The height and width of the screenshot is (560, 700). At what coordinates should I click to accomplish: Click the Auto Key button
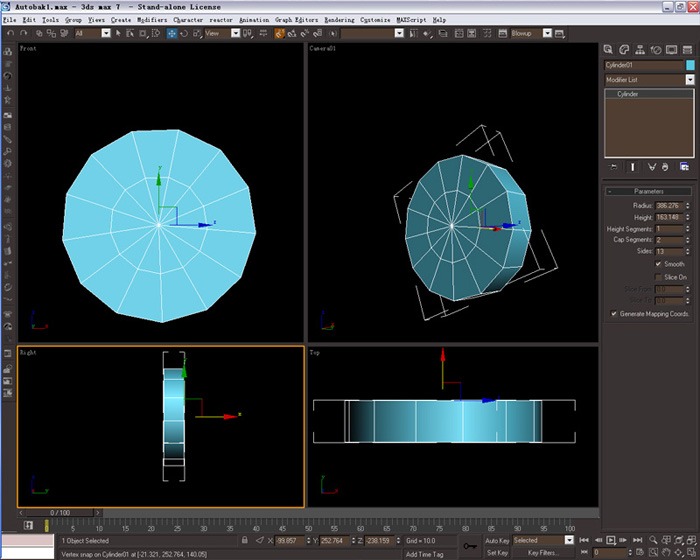click(497, 540)
